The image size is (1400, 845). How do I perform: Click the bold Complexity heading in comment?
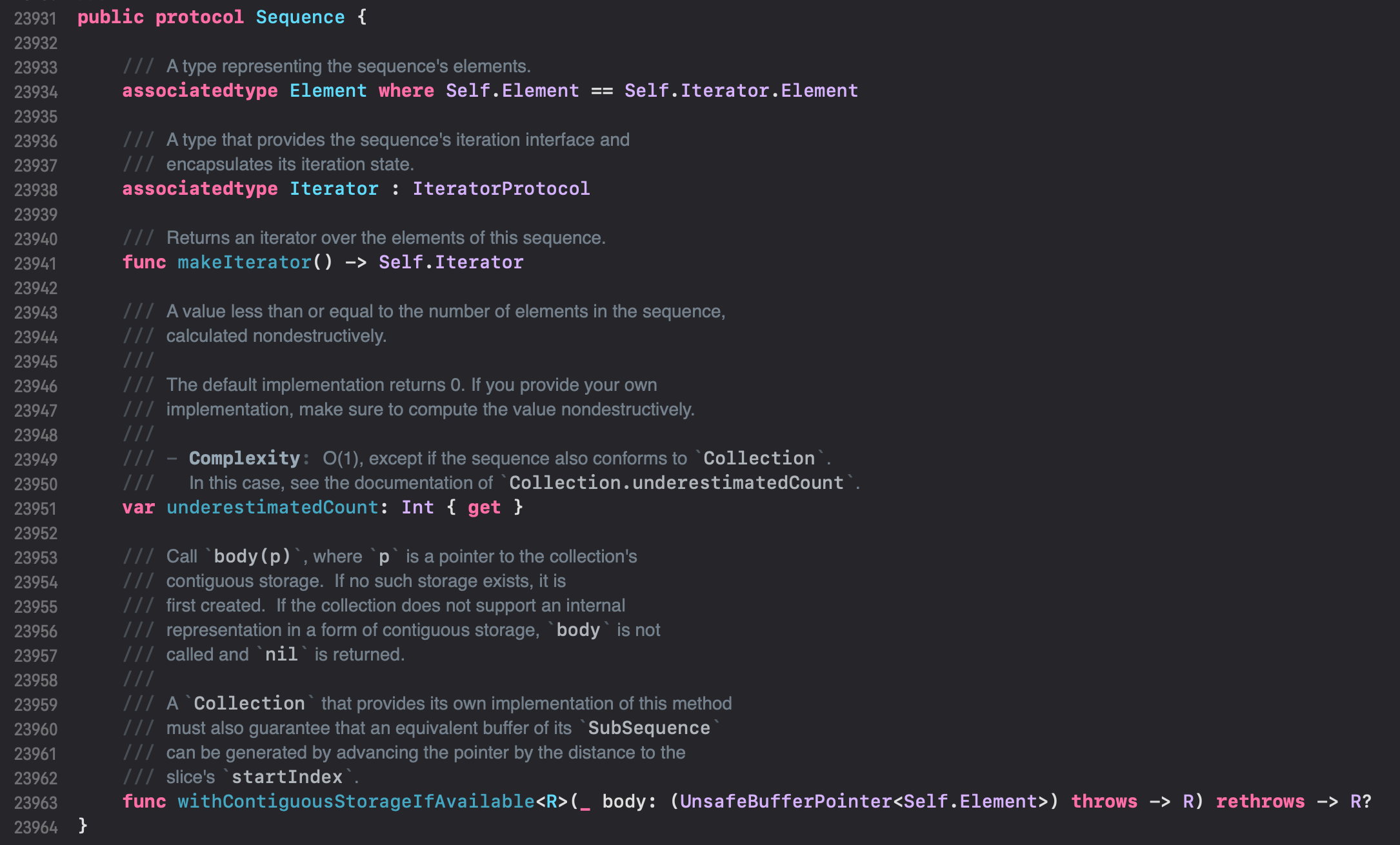[245, 459]
